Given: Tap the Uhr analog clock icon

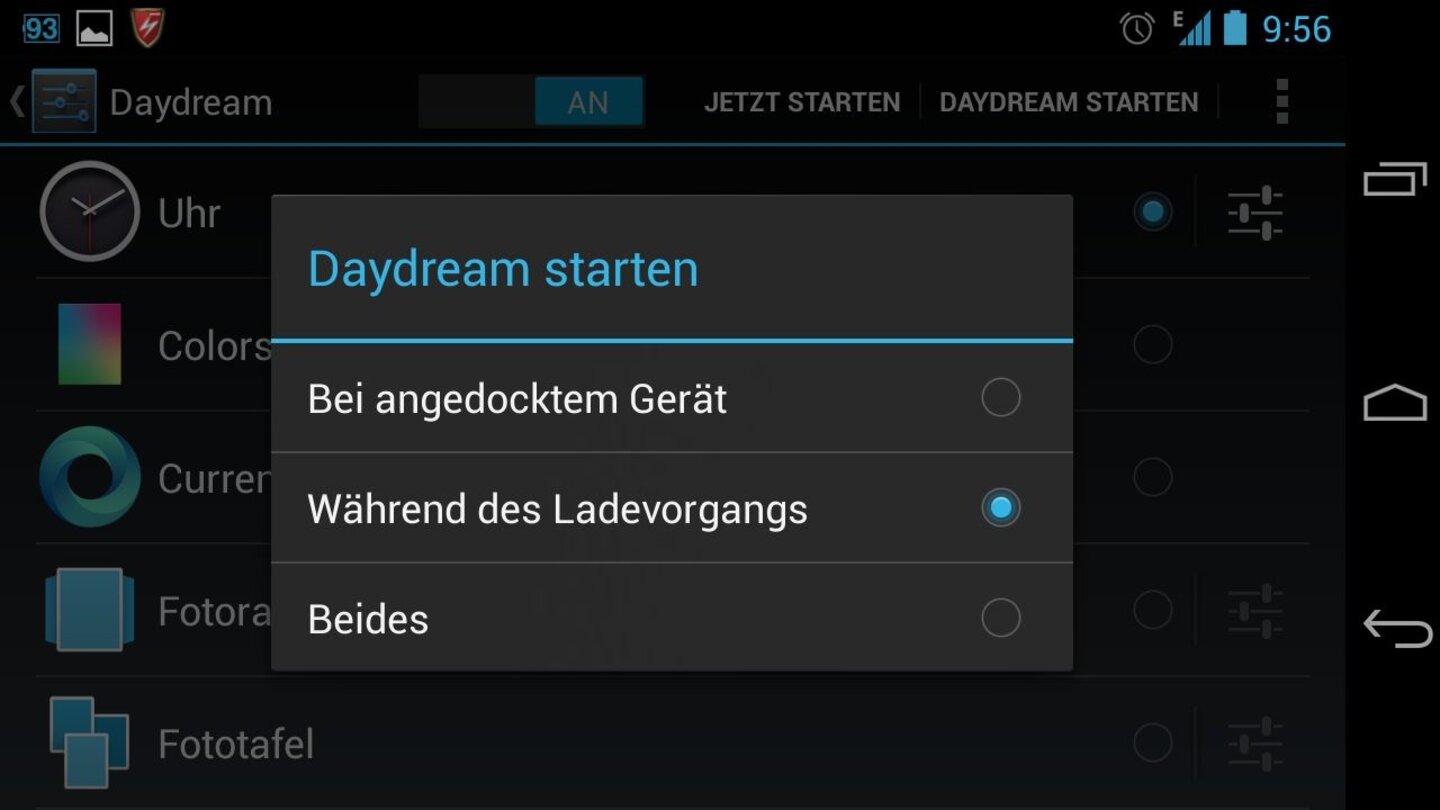Looking at the screenshot, I should coord(89,212).
